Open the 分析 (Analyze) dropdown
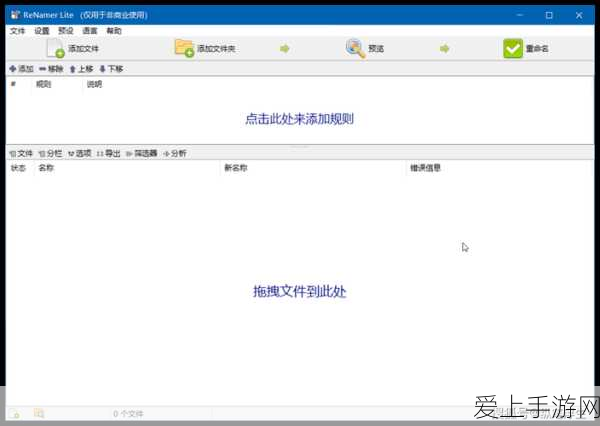Screen dimensions: 600x426 (175, 153)
